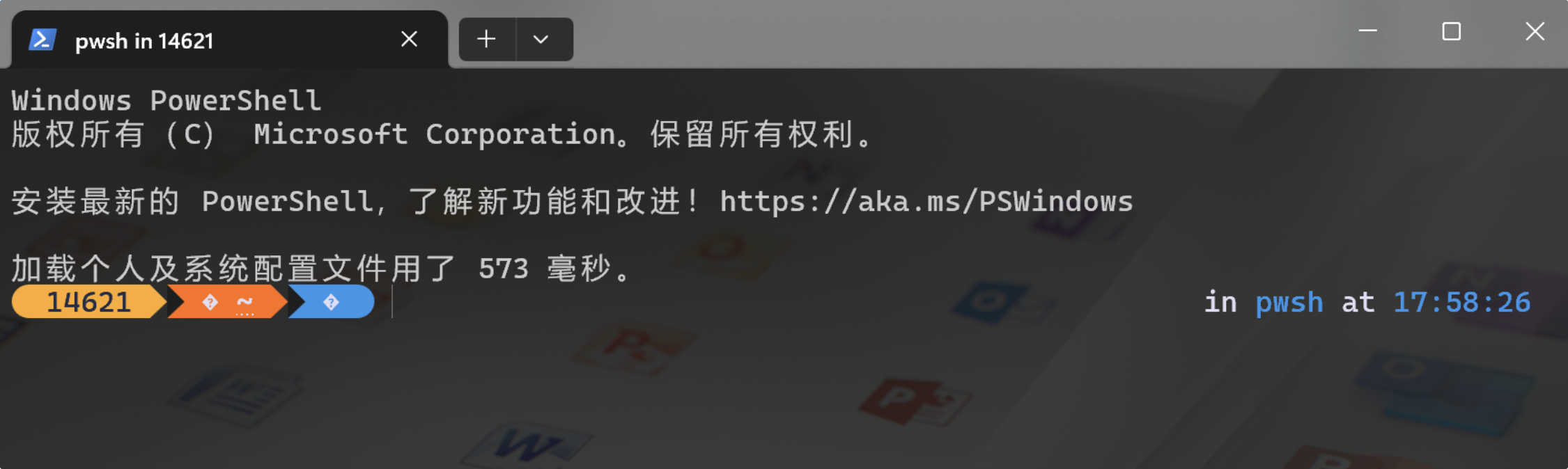Click the "Windows PowerShell" header line

point(166,101)
